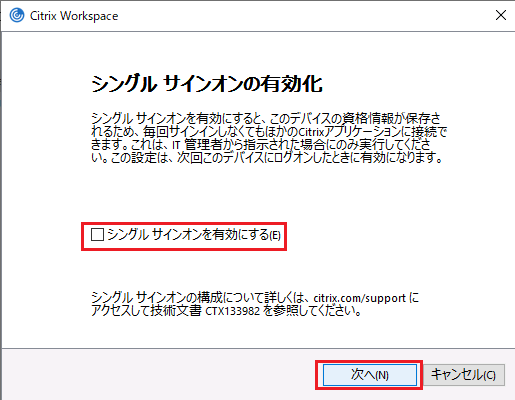Screen dimensions: 515x400
Task: Click the Citrix Workspace title text
Action: (74, 16)
